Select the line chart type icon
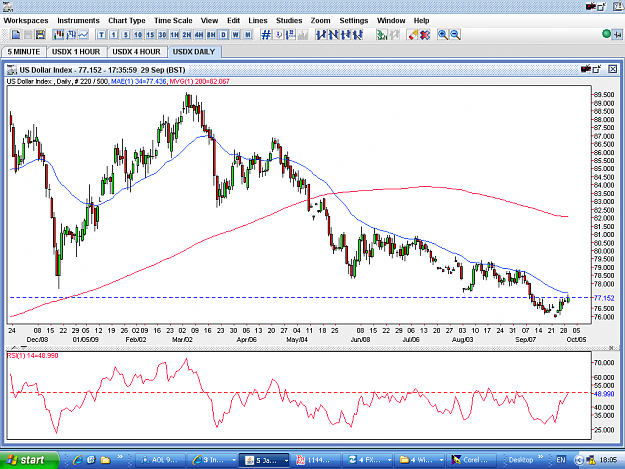The width and height of the screenshot is (625, 469). point(83,35)
